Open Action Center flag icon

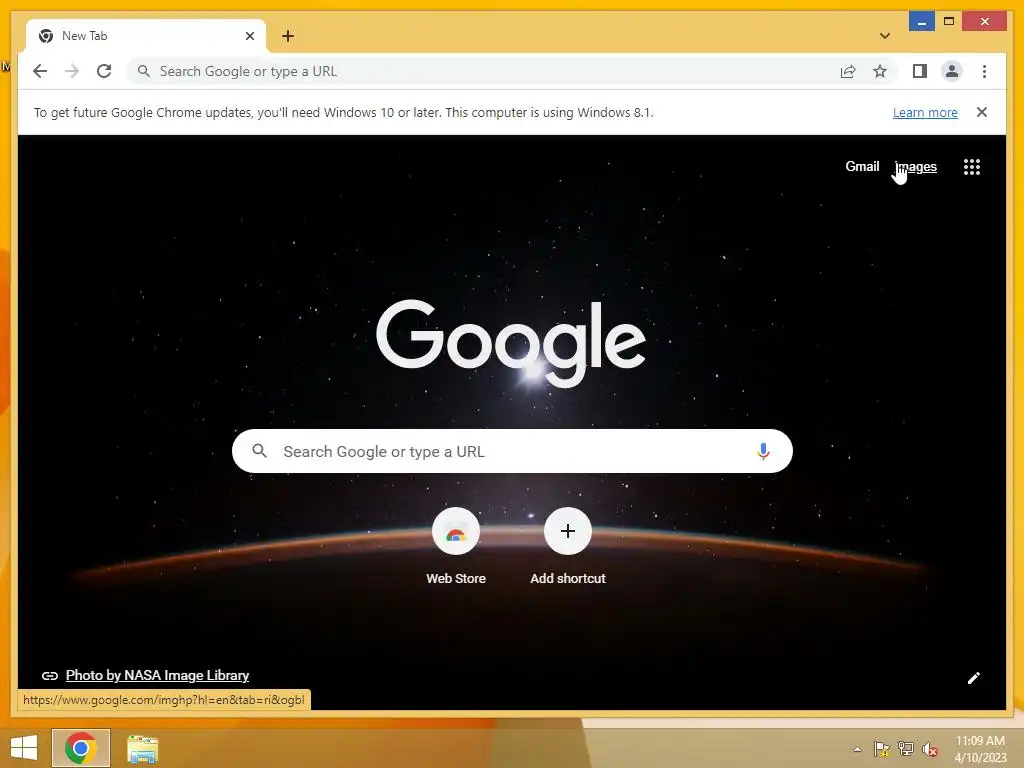coord(881,749)
